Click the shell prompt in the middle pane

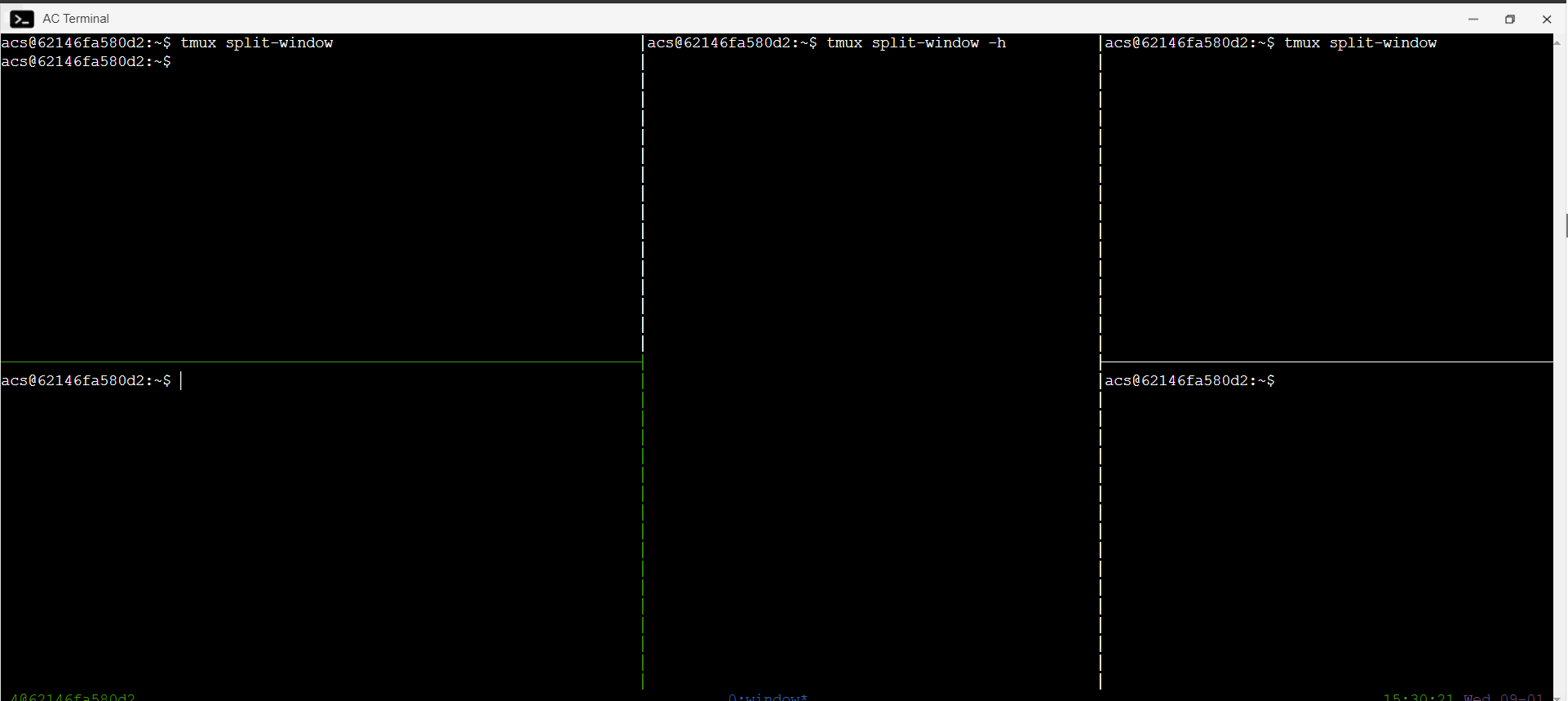[732, 42]
